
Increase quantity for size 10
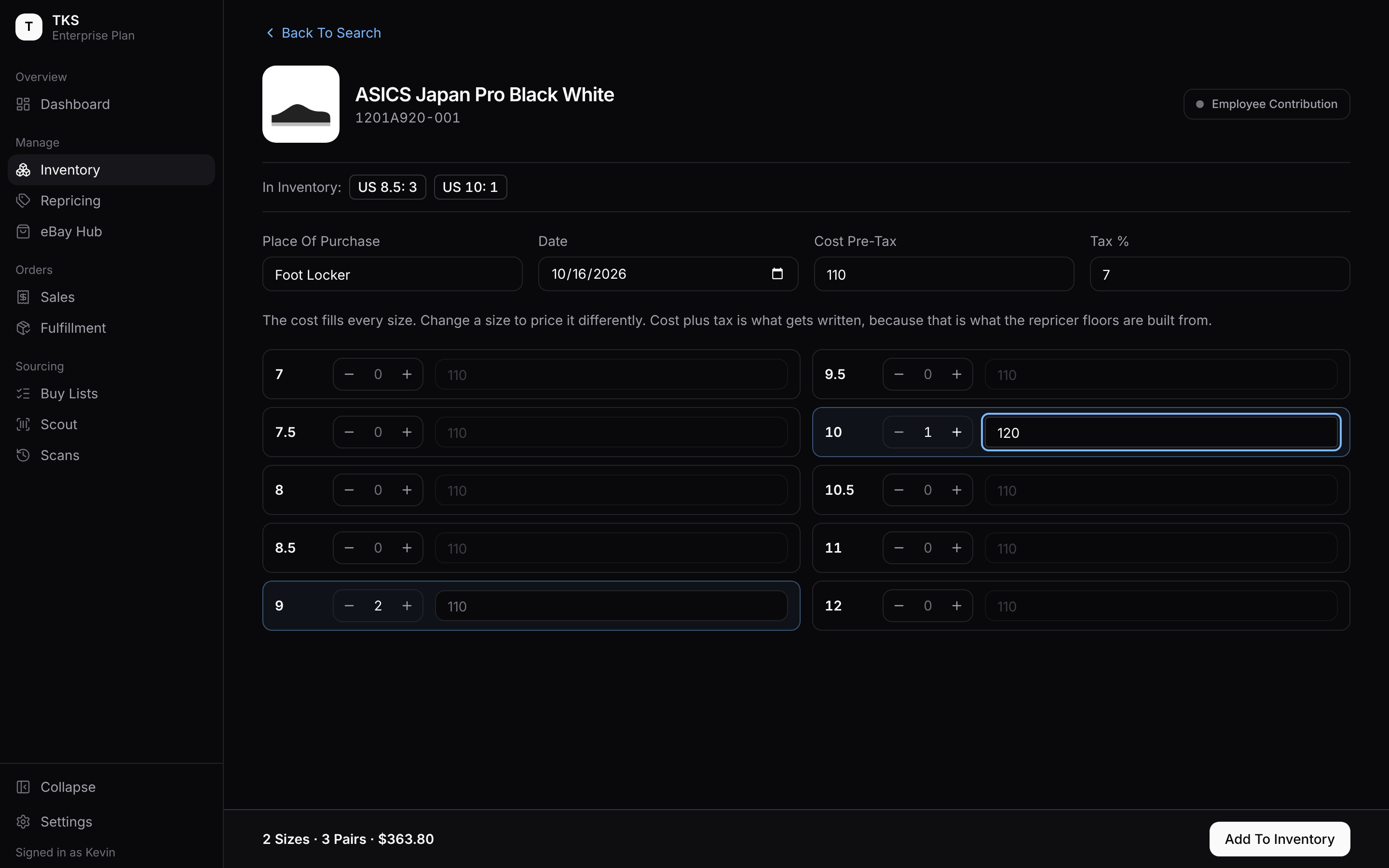(x=957, y=432)
